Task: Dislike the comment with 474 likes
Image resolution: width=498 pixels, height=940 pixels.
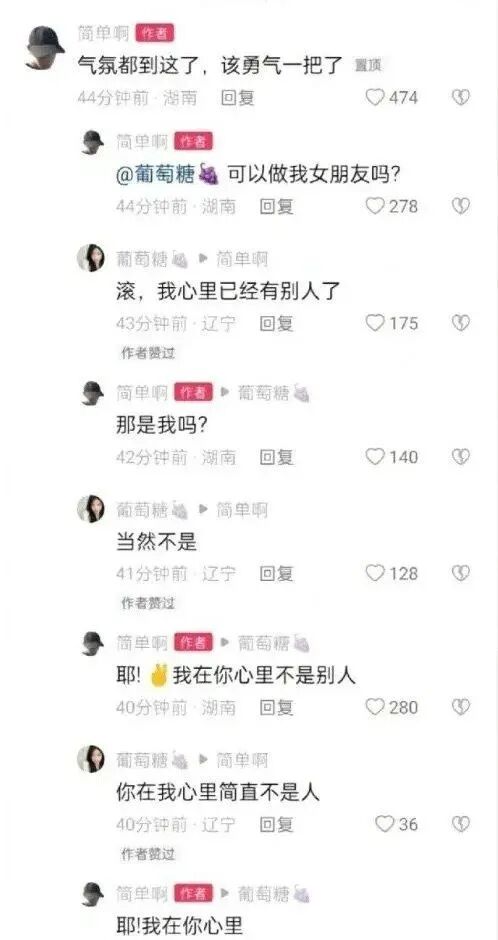Action: [460, 97]
